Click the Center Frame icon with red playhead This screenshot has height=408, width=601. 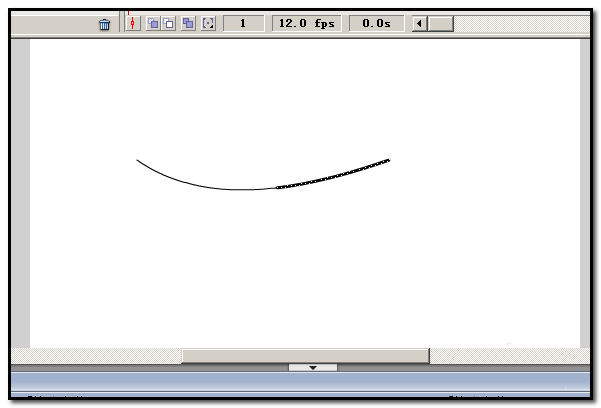coord(133,23)
